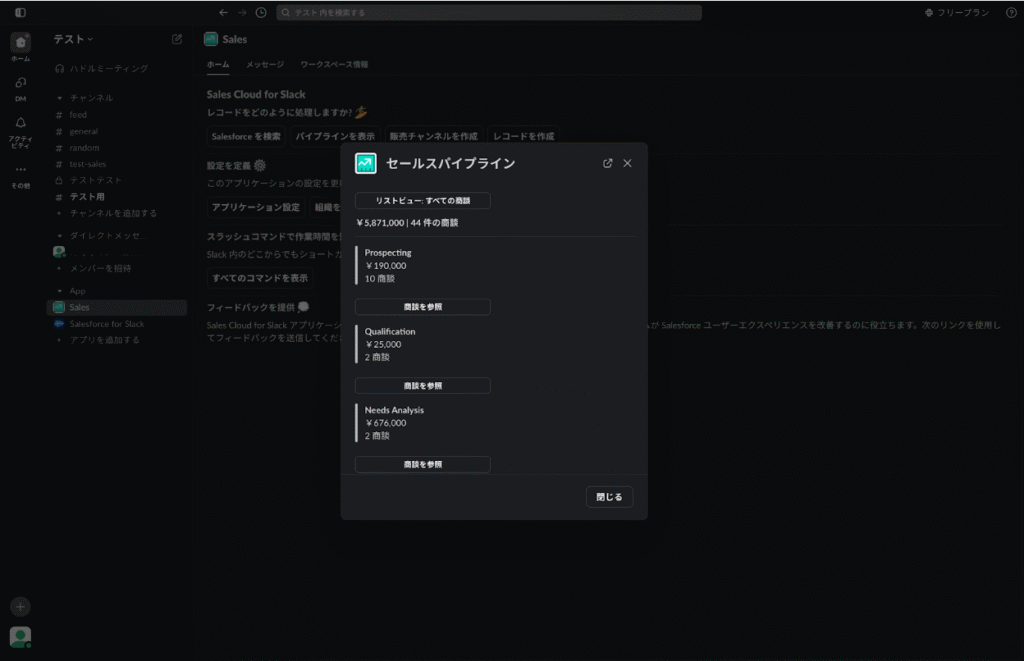Click the その他 more icon
The height and width of the screenshot is (661, 1024).
(20, 174)
